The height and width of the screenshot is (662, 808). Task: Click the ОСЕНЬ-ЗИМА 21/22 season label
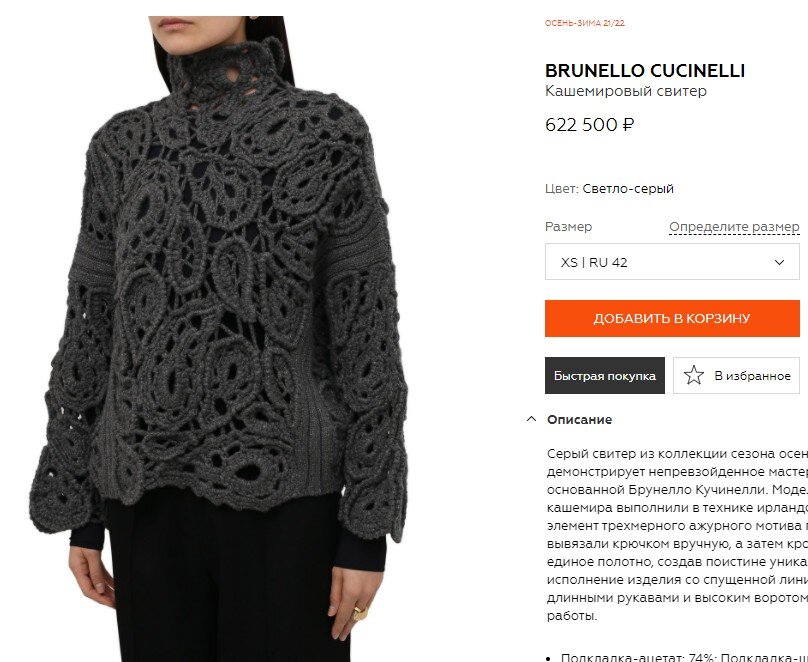[585, 23]
